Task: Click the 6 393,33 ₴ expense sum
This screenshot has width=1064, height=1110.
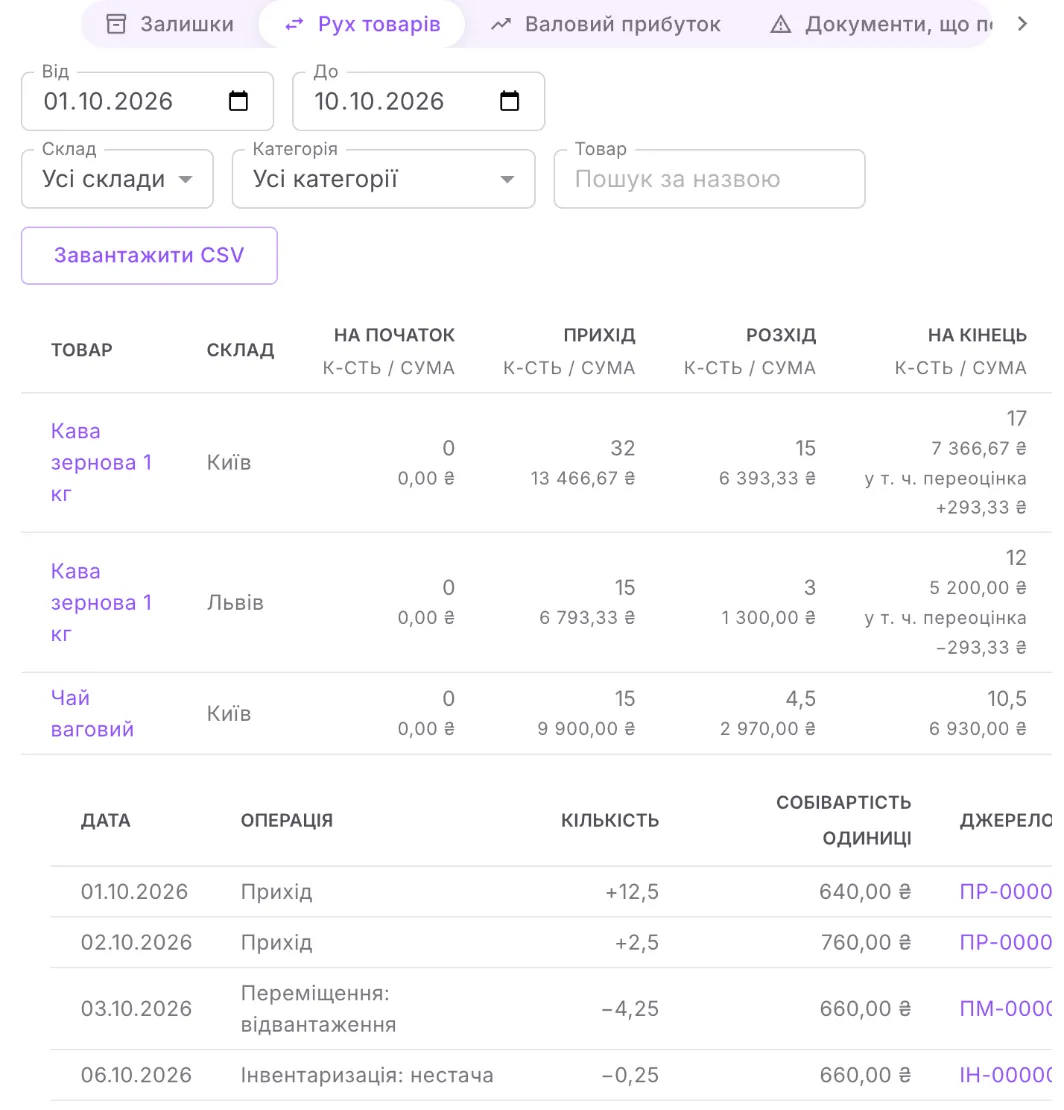Action: coord(767,479)
